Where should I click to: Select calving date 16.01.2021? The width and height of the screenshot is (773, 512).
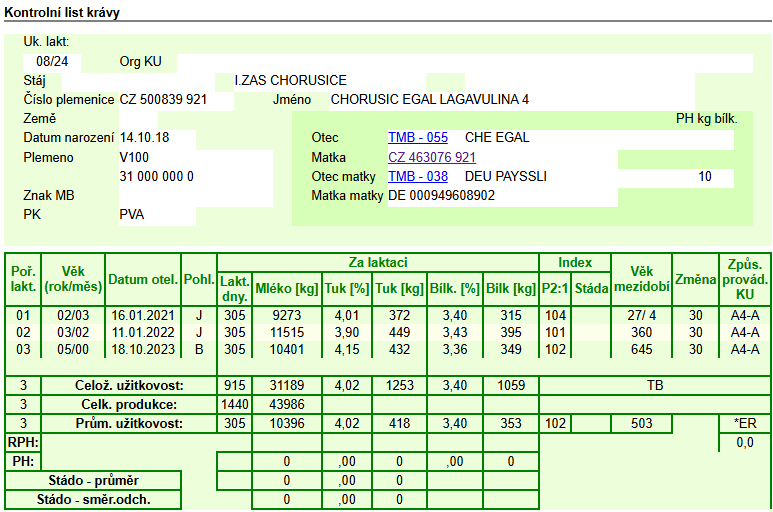point(143,315)
